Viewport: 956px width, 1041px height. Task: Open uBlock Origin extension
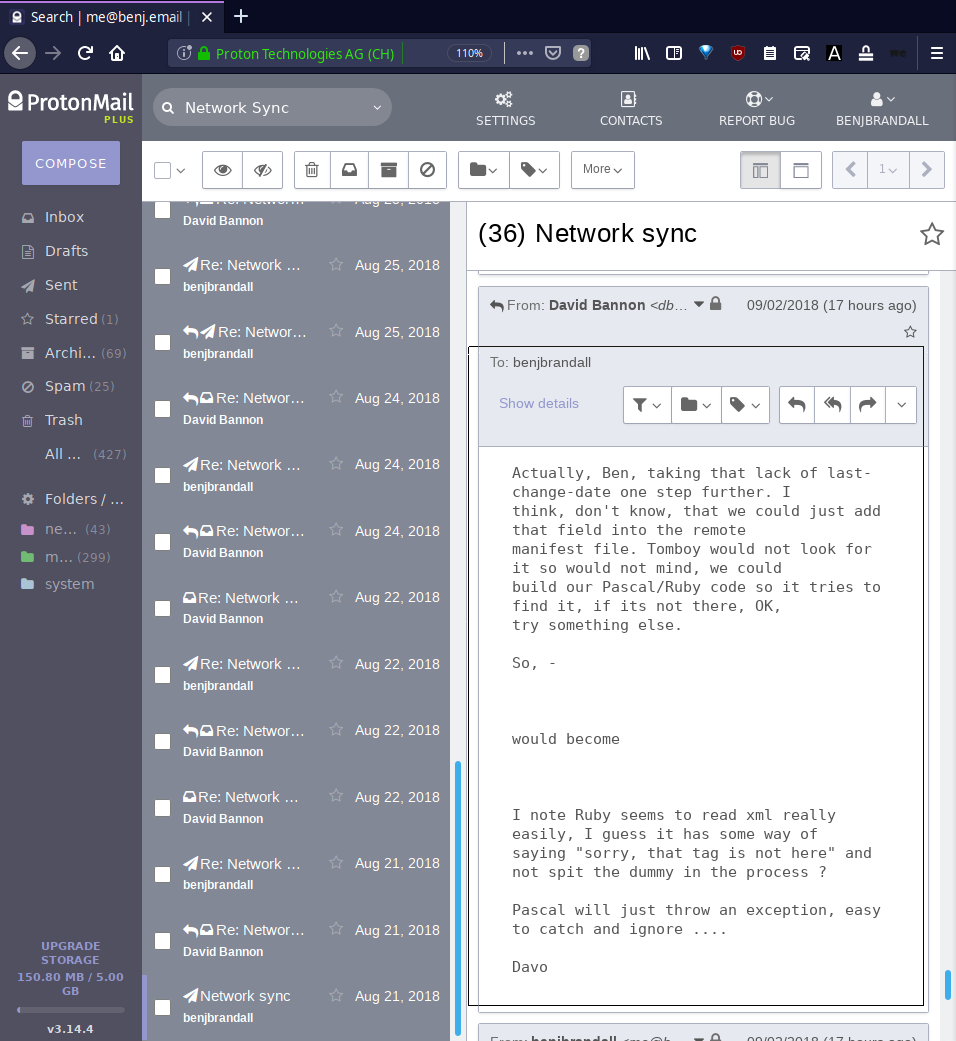(738, 53)
